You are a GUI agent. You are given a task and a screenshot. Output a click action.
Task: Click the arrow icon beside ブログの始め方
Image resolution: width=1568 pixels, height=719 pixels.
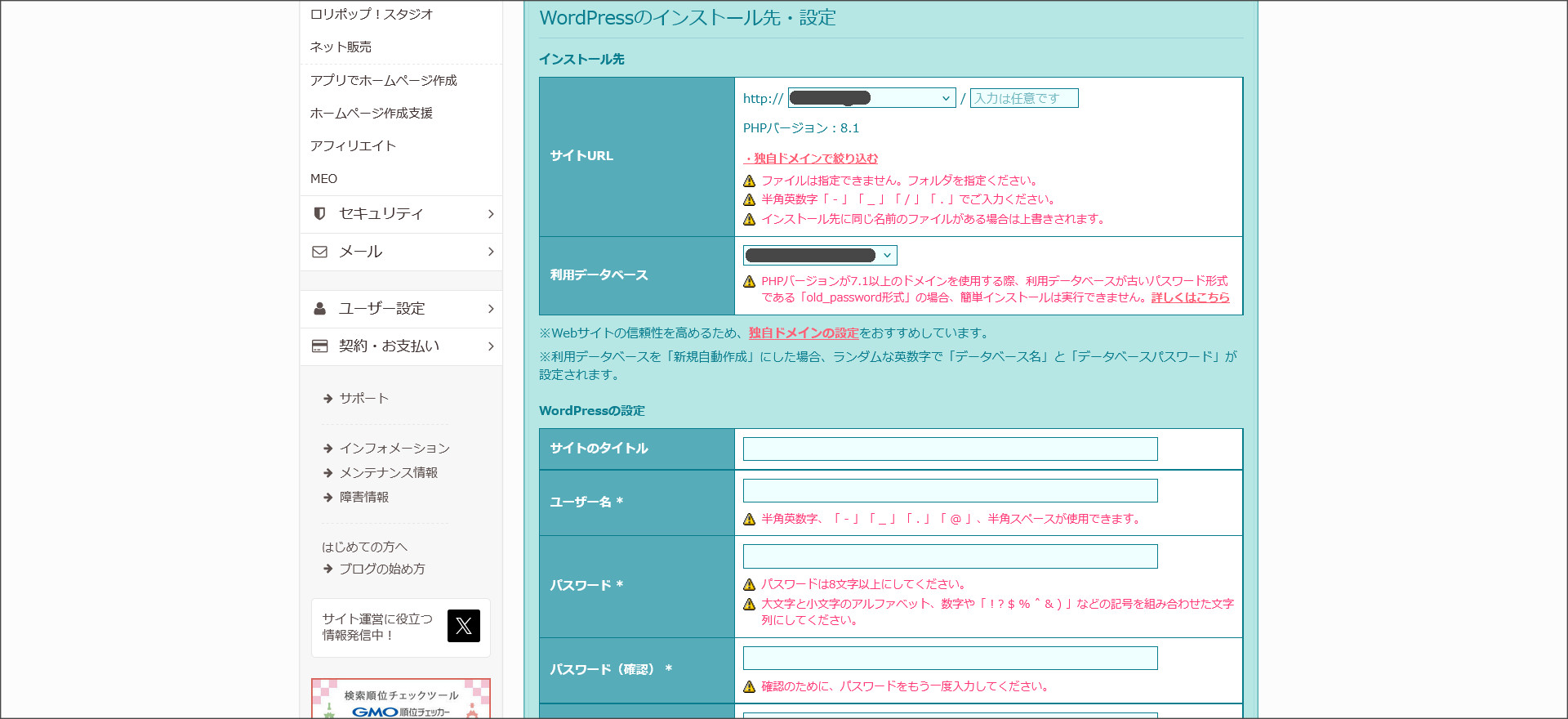pos(327,569)
